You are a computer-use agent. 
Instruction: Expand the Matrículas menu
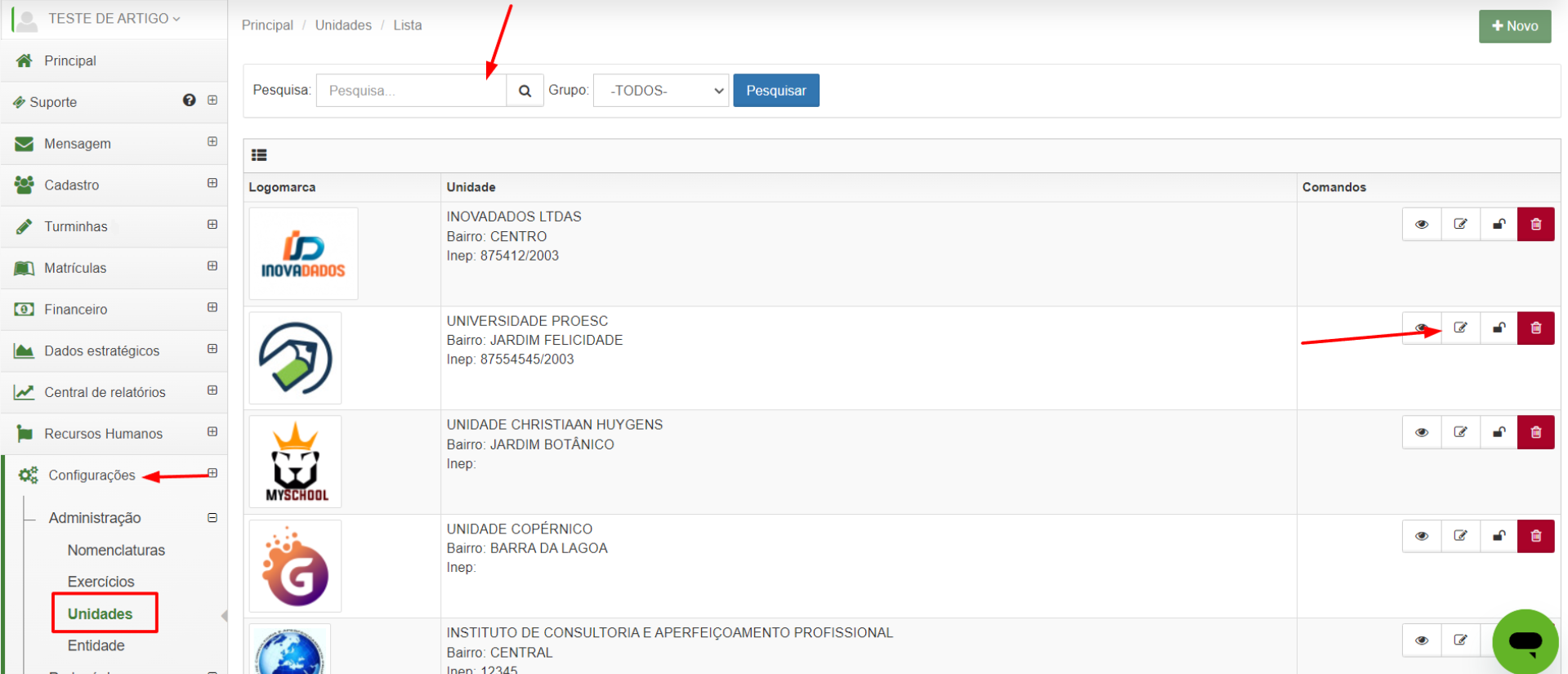[212, 266]
